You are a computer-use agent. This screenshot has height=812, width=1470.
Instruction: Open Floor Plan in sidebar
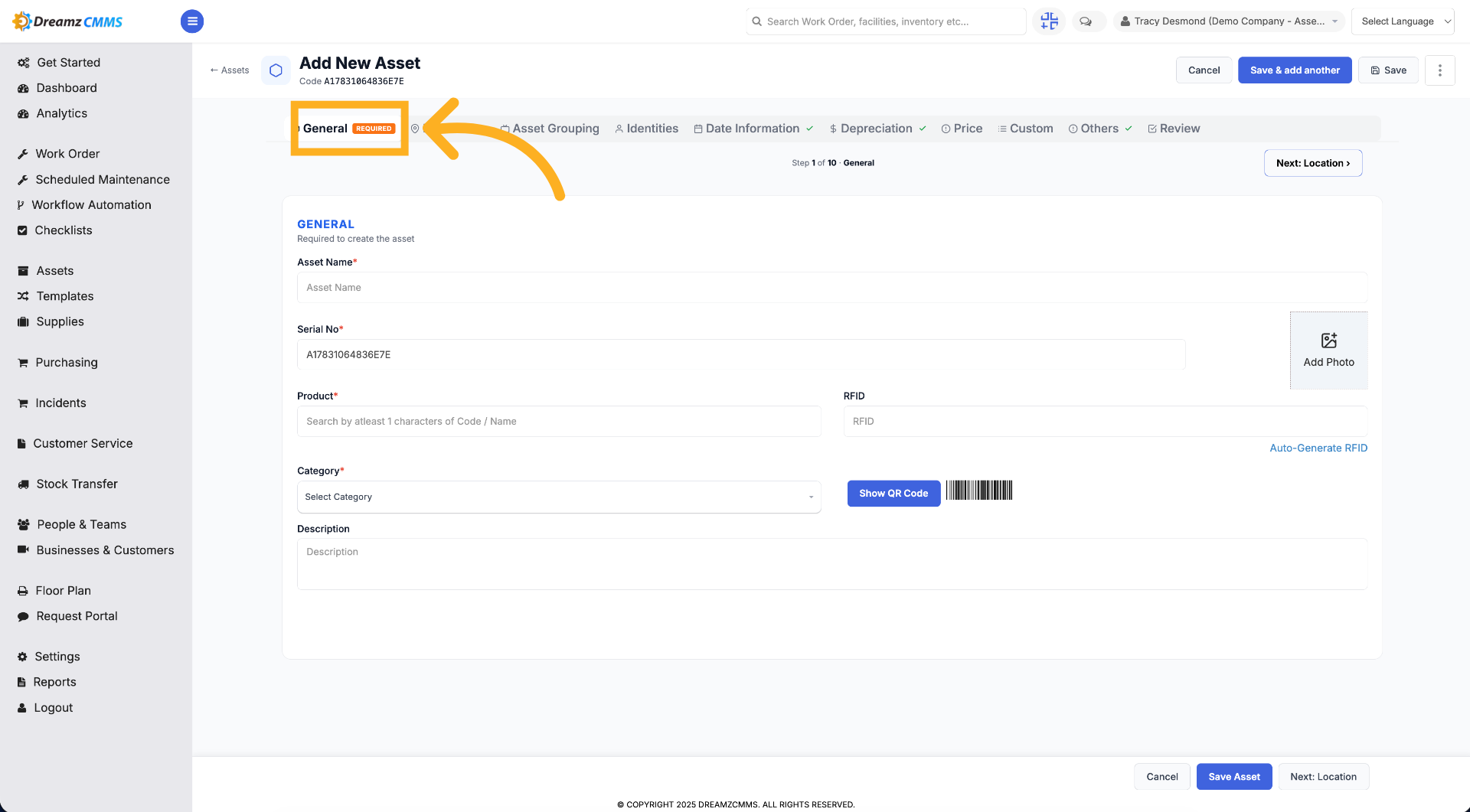pyautogui.click(x=63, y=591)
